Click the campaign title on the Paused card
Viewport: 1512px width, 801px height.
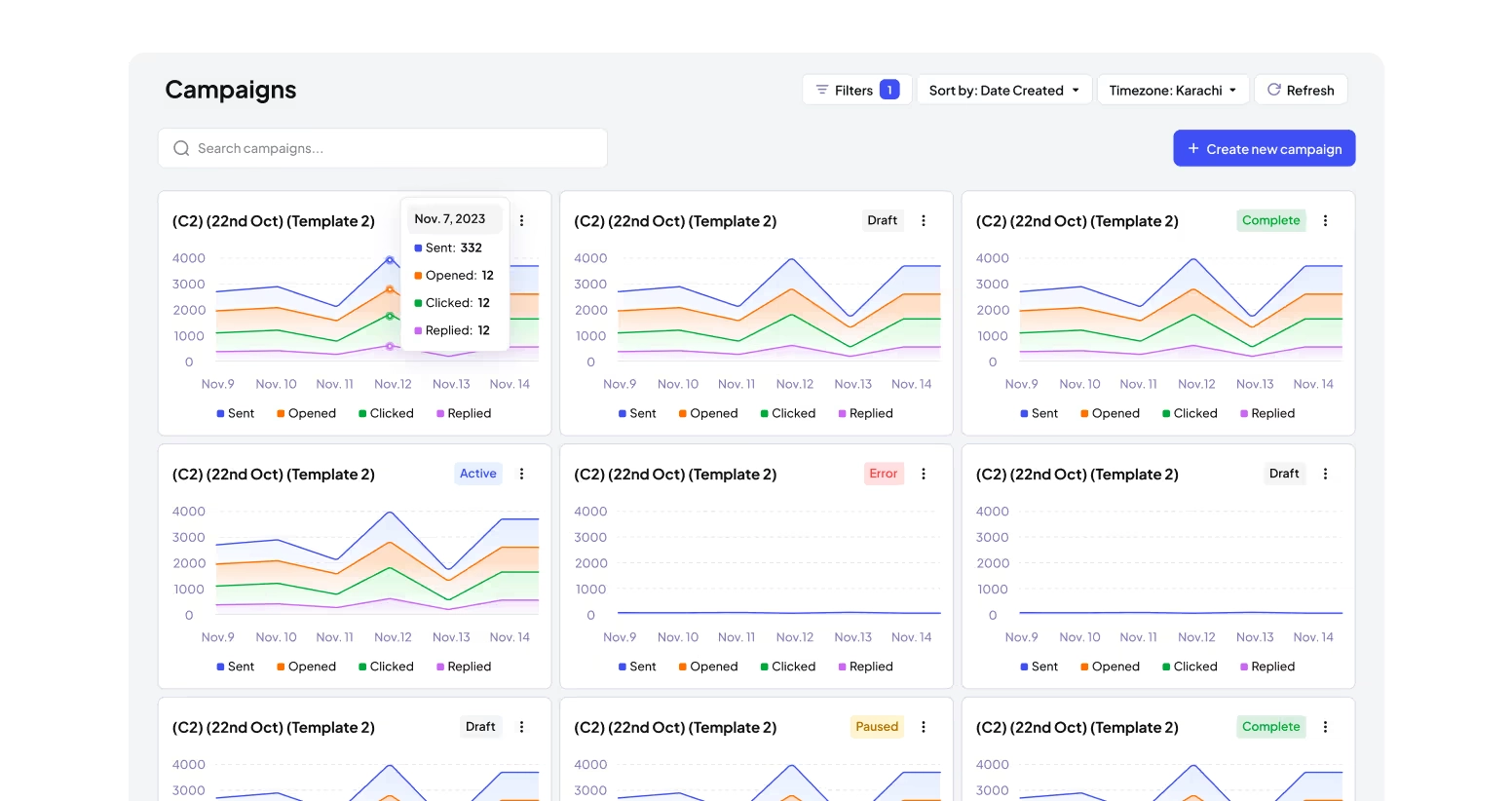pyautogui.click(x=675, y=728)
